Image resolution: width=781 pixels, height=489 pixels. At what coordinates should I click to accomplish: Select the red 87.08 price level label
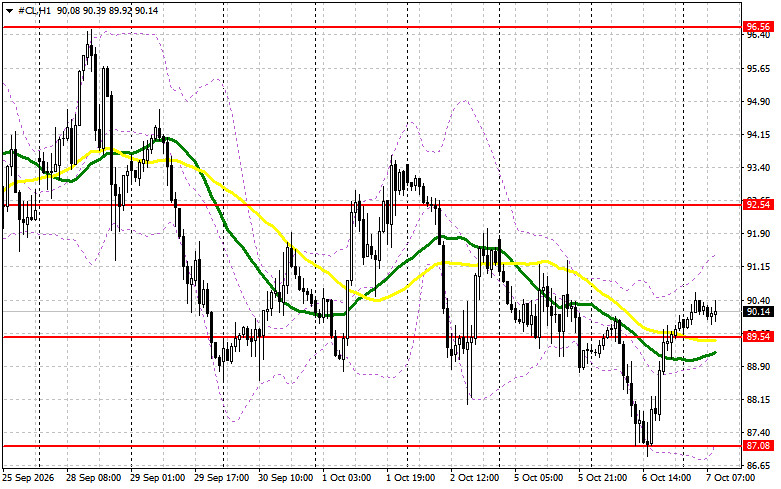point(759,446)
